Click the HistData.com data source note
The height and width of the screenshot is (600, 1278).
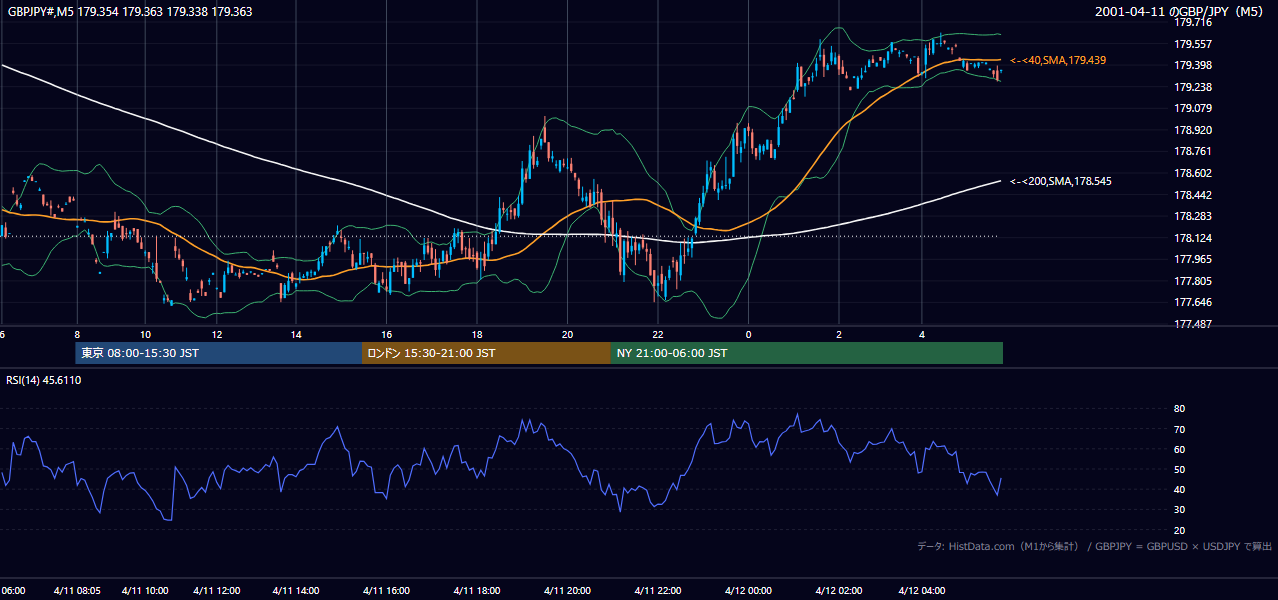1095,546
